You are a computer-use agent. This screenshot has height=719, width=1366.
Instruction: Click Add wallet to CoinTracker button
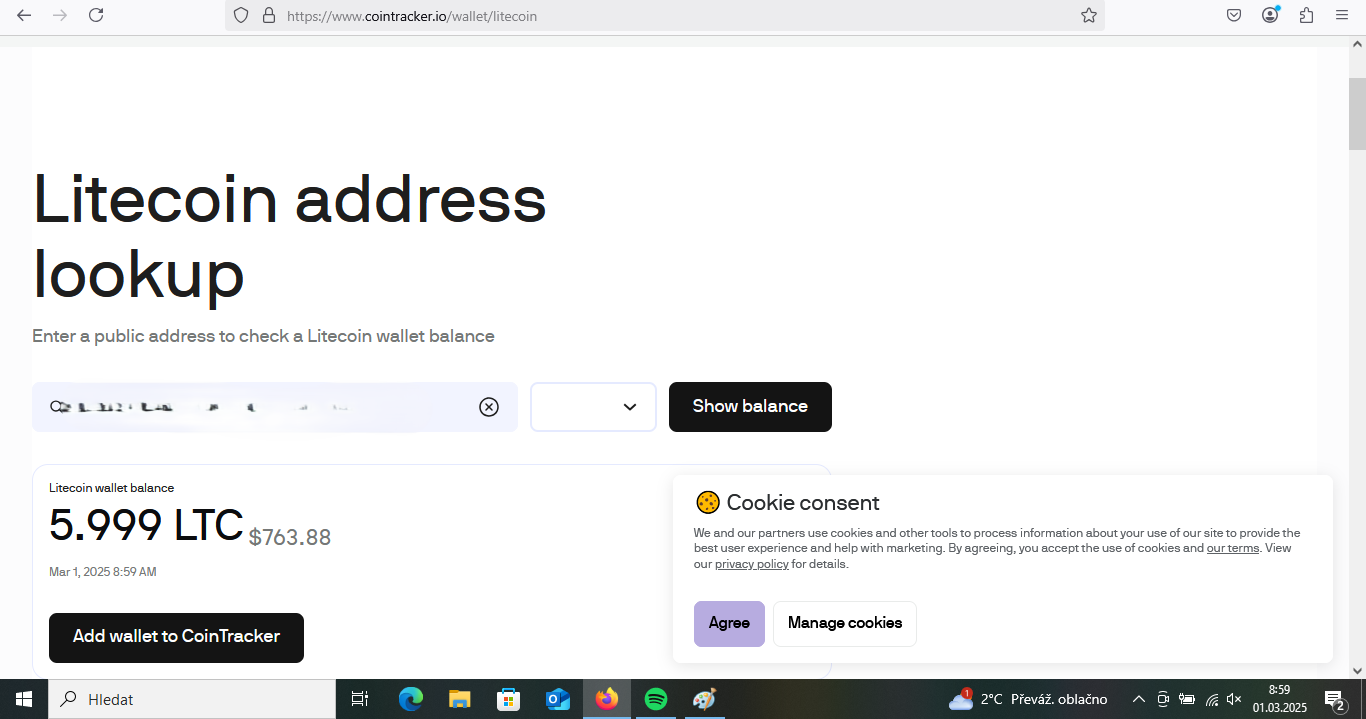[176, 637]
